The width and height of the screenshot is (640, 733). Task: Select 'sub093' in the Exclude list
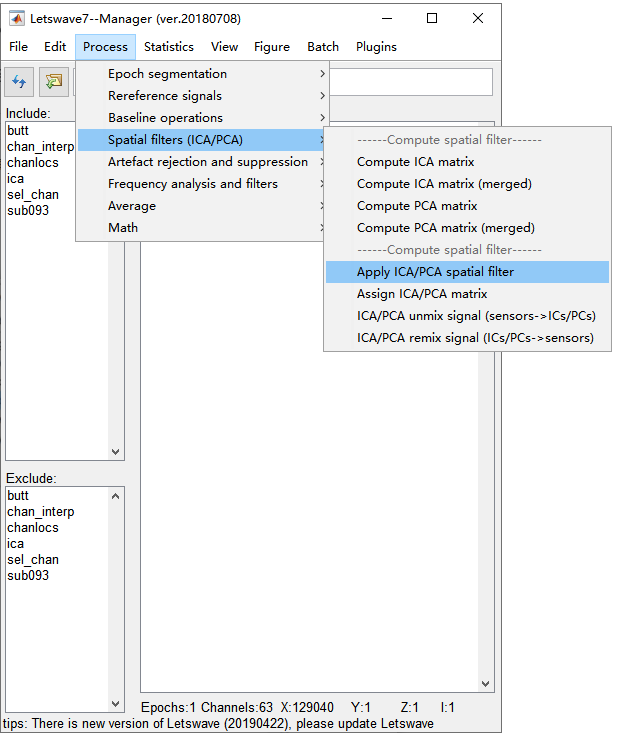[28, 575]
